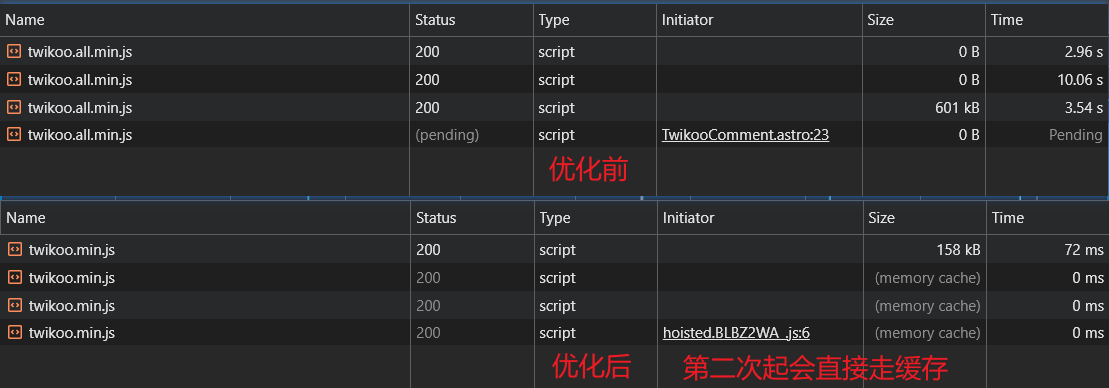Image resolution: width=1109 pixels, height=388 pixels.
Task: Click script icon of 158 kB twikoo.min.js
Action: click(x=14, y=249)
